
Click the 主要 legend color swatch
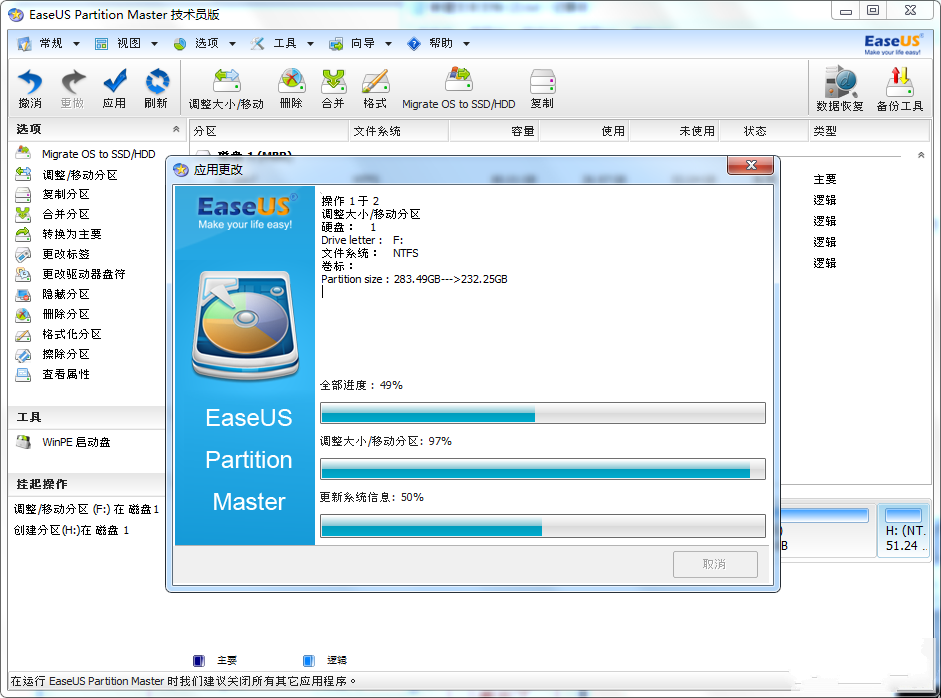(199, 660)
